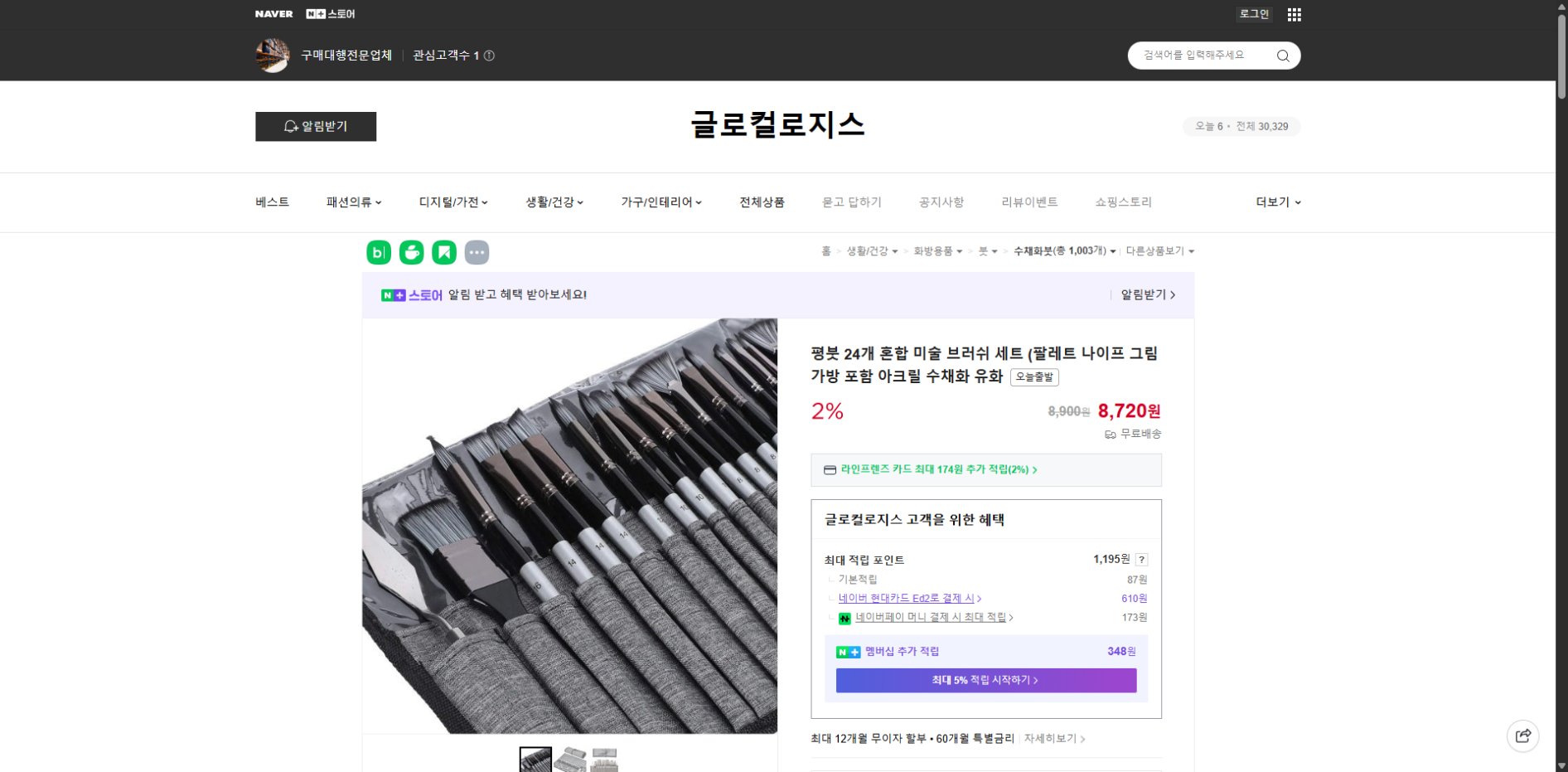Screen dimensions: 1568x772
Task: Click the Naver Blog share icon
Action: click(x=379, y=252)
